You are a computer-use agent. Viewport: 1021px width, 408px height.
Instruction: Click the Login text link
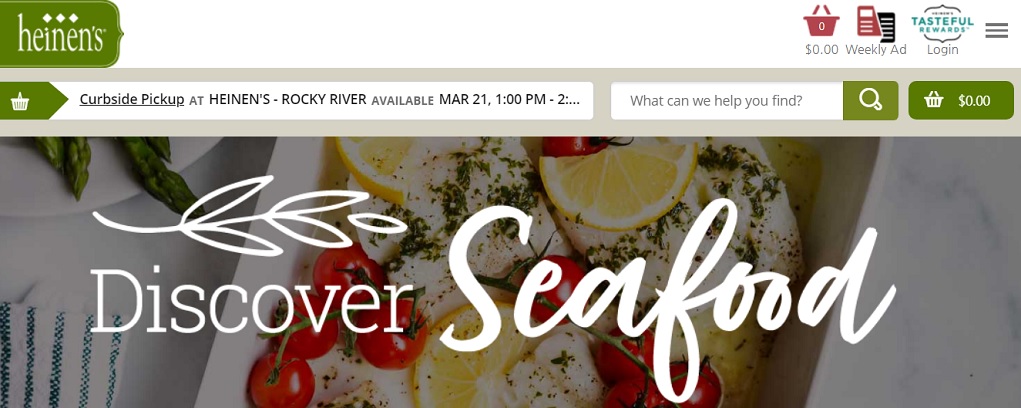coord(942,49)
